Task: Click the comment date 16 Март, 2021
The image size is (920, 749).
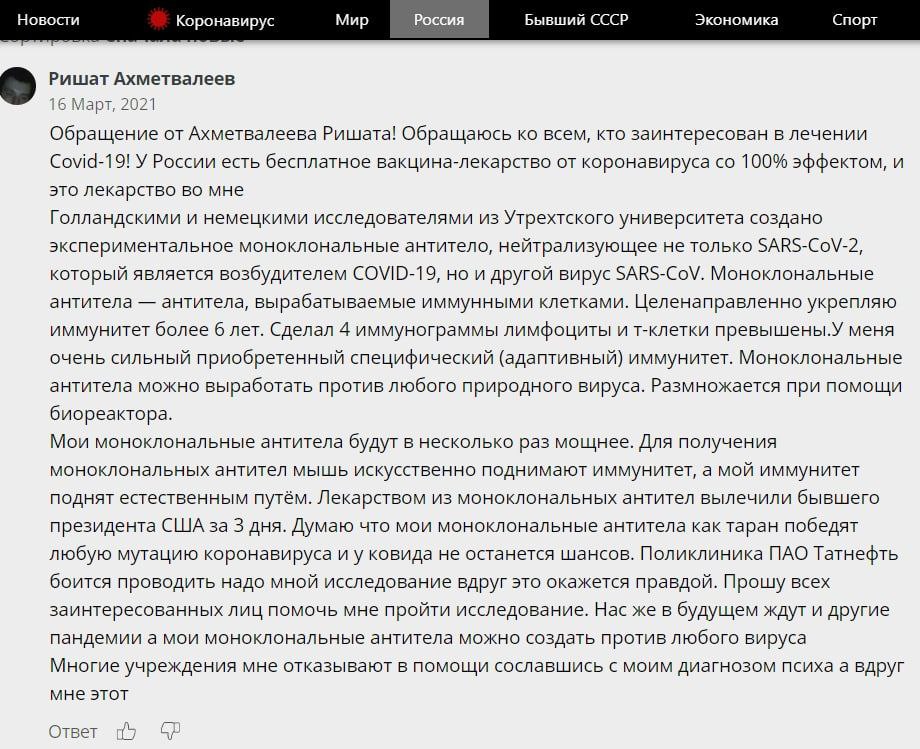Action: coord(103,104)
